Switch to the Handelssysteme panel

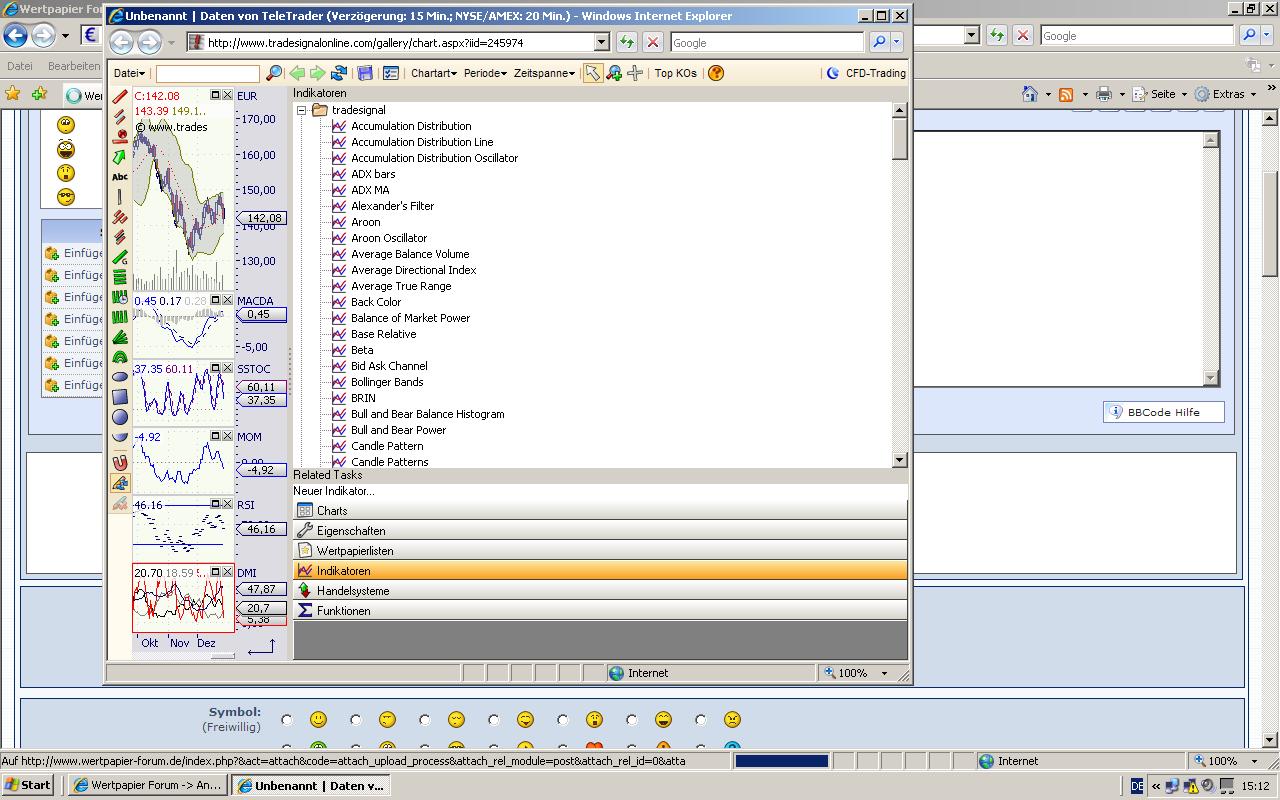point(352,591)
